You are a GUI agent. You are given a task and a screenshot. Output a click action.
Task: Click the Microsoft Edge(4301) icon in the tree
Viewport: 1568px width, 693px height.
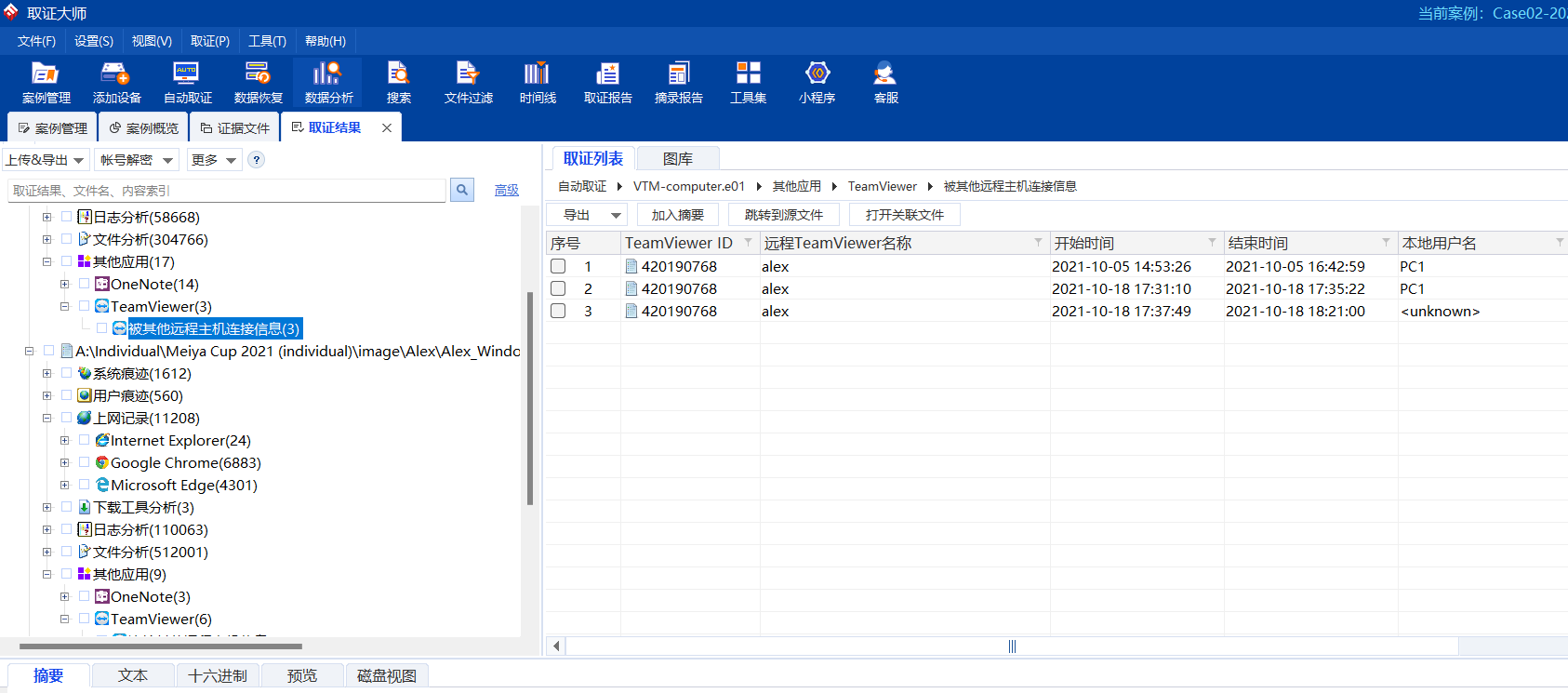102,485
